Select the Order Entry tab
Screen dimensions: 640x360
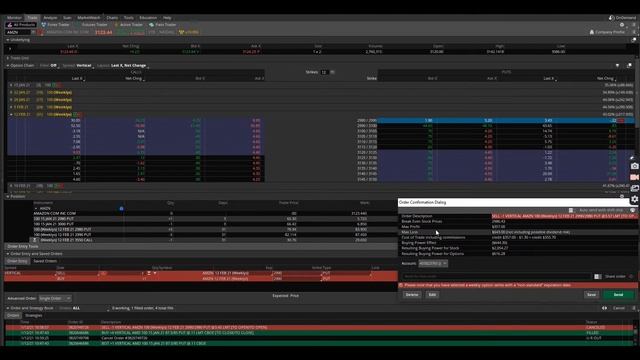click(x=17, y=261)
